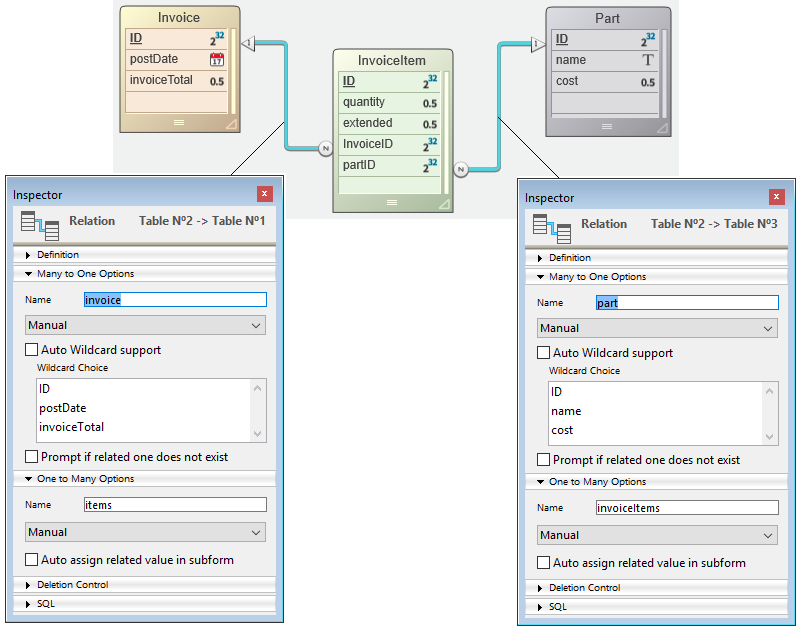Click the 1 arrow marker at Part table
Screen dimensions: 802x628
(536, 43)
